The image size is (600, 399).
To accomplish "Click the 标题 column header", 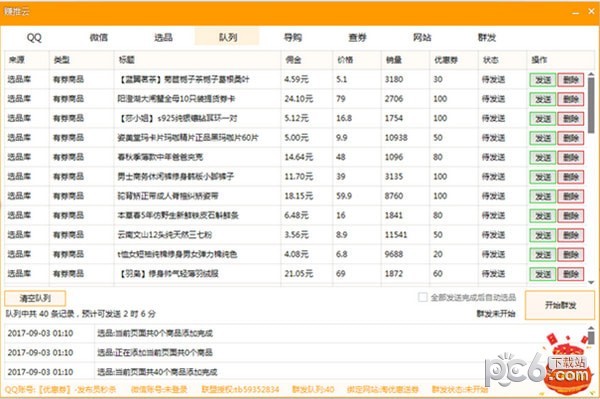I will 197,60.
